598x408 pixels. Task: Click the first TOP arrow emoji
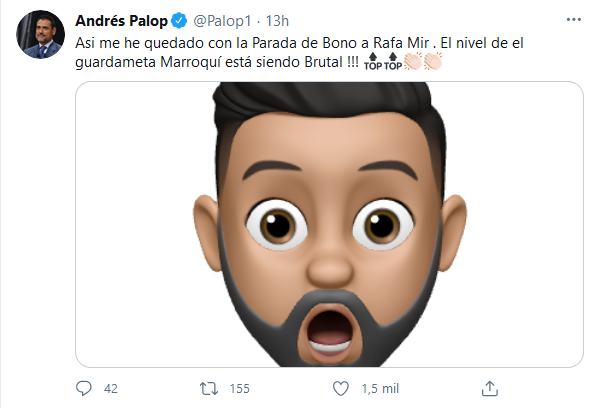point(373,62)
